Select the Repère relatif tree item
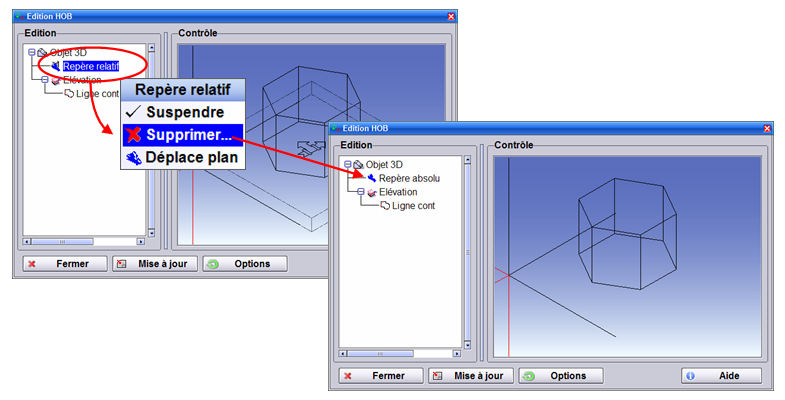This screenshot has height=400, width=785. tap(91, 66)
